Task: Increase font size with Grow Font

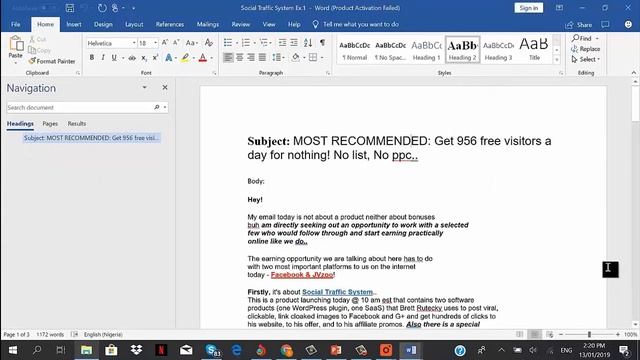Action: [165, 43]
